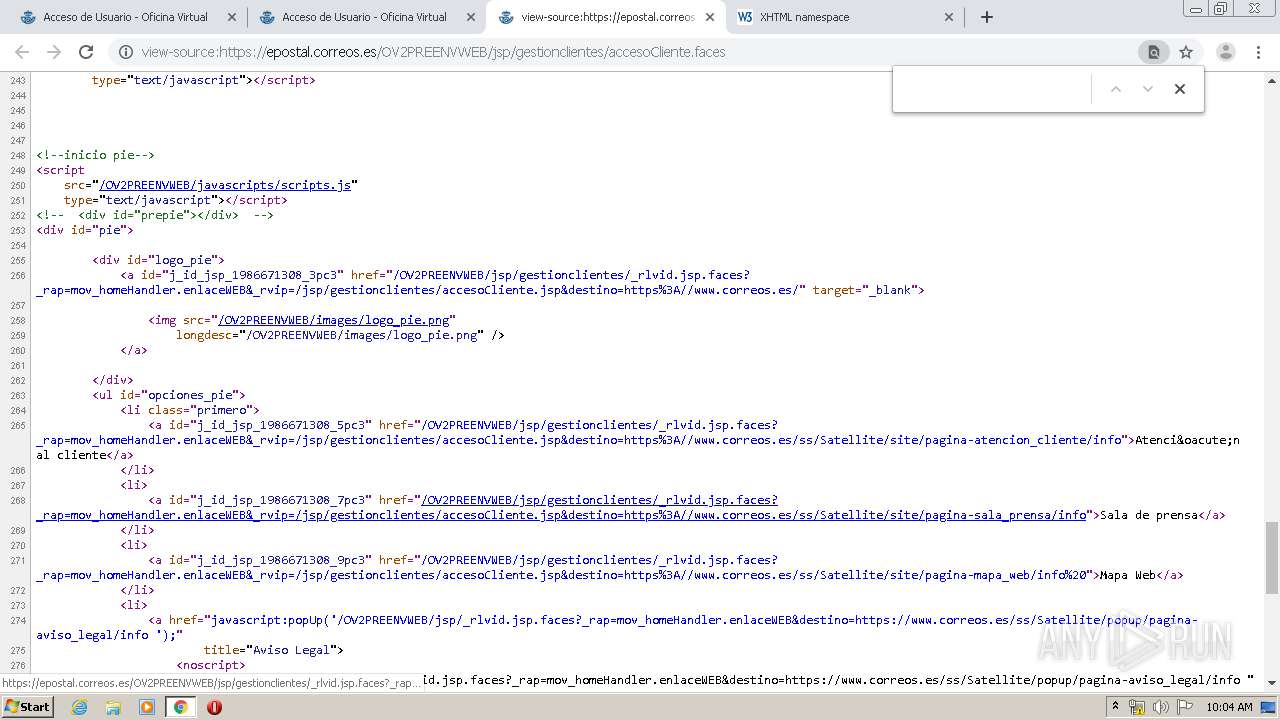Click the 10:04 AM clock
This screenshot has width=1280, height=720.
click(x=1229, y=707)
